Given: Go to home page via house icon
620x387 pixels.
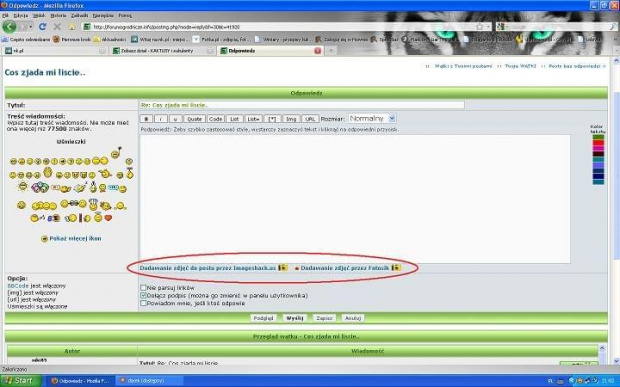Looking at the screenshot, I should coord(72,26).
